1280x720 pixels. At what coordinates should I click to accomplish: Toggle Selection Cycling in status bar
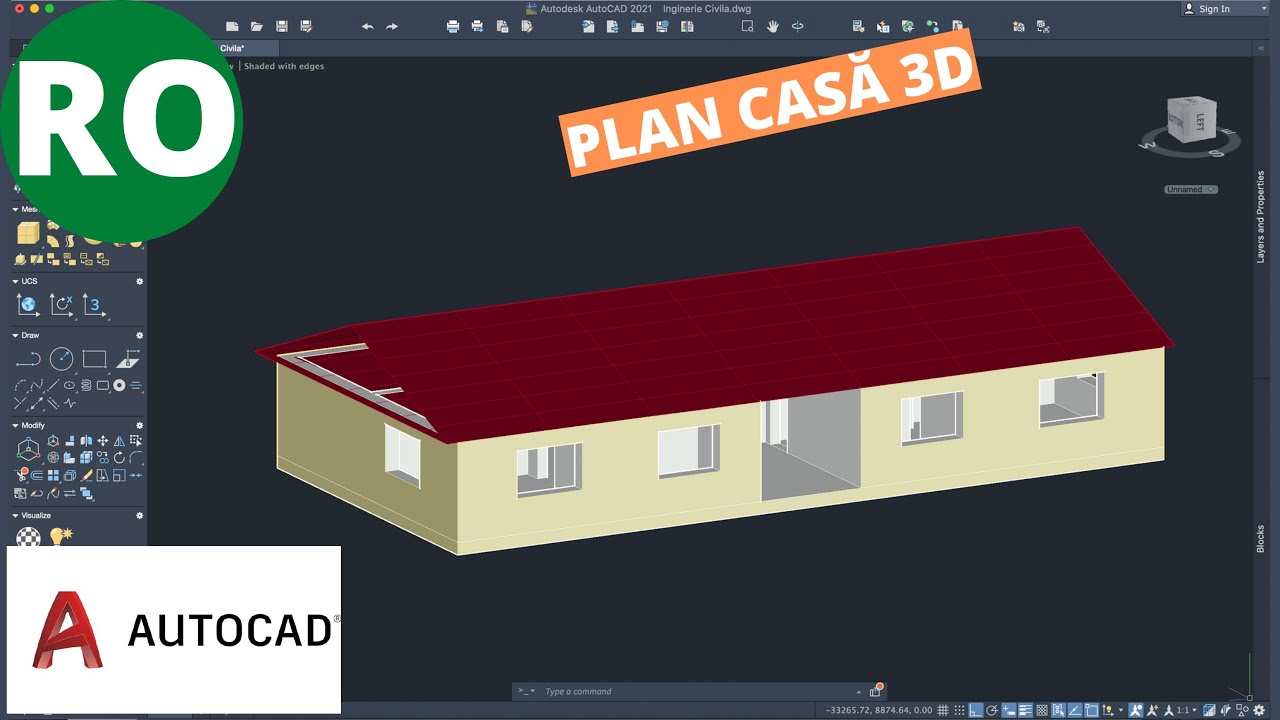[1059, 710]
